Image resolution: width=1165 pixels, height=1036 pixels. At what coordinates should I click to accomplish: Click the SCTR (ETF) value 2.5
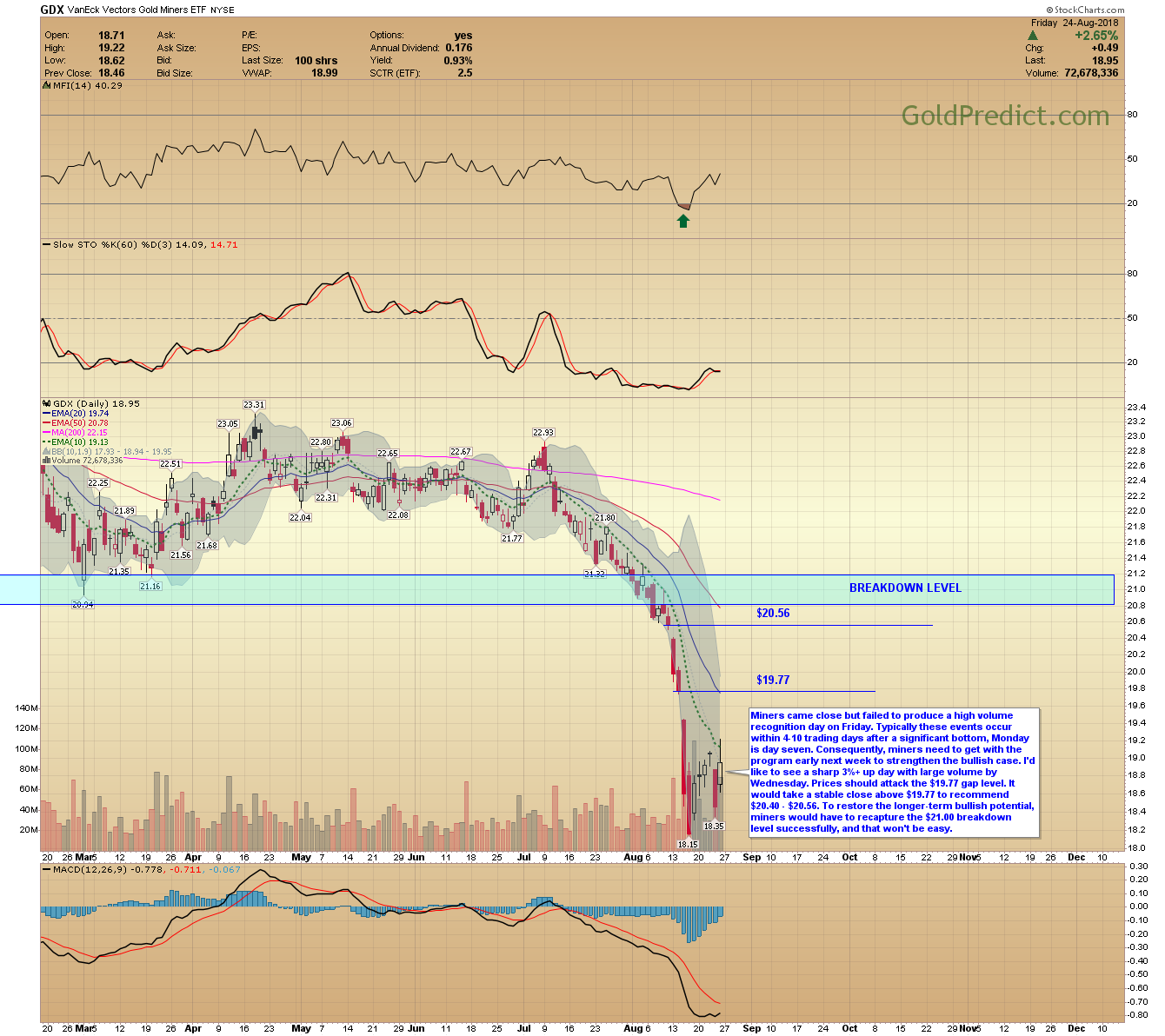465,73
